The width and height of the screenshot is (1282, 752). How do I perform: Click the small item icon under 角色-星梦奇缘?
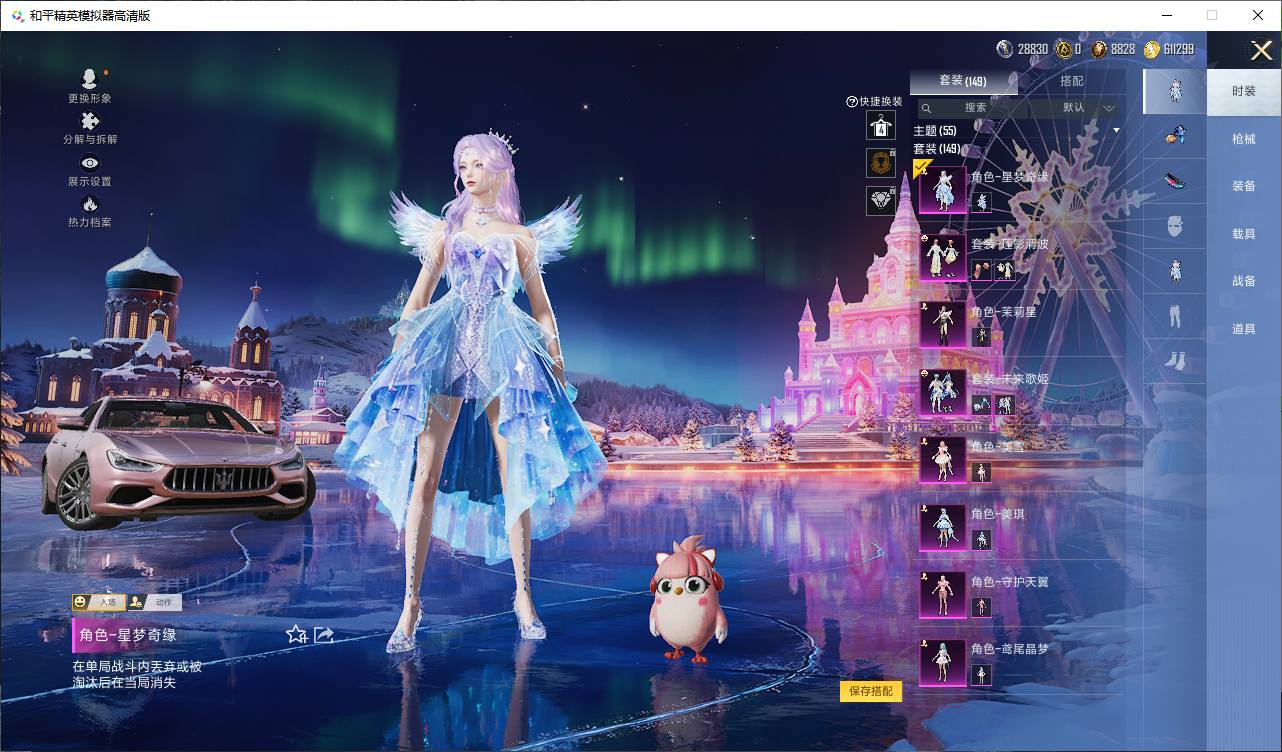tap(982, 202)
